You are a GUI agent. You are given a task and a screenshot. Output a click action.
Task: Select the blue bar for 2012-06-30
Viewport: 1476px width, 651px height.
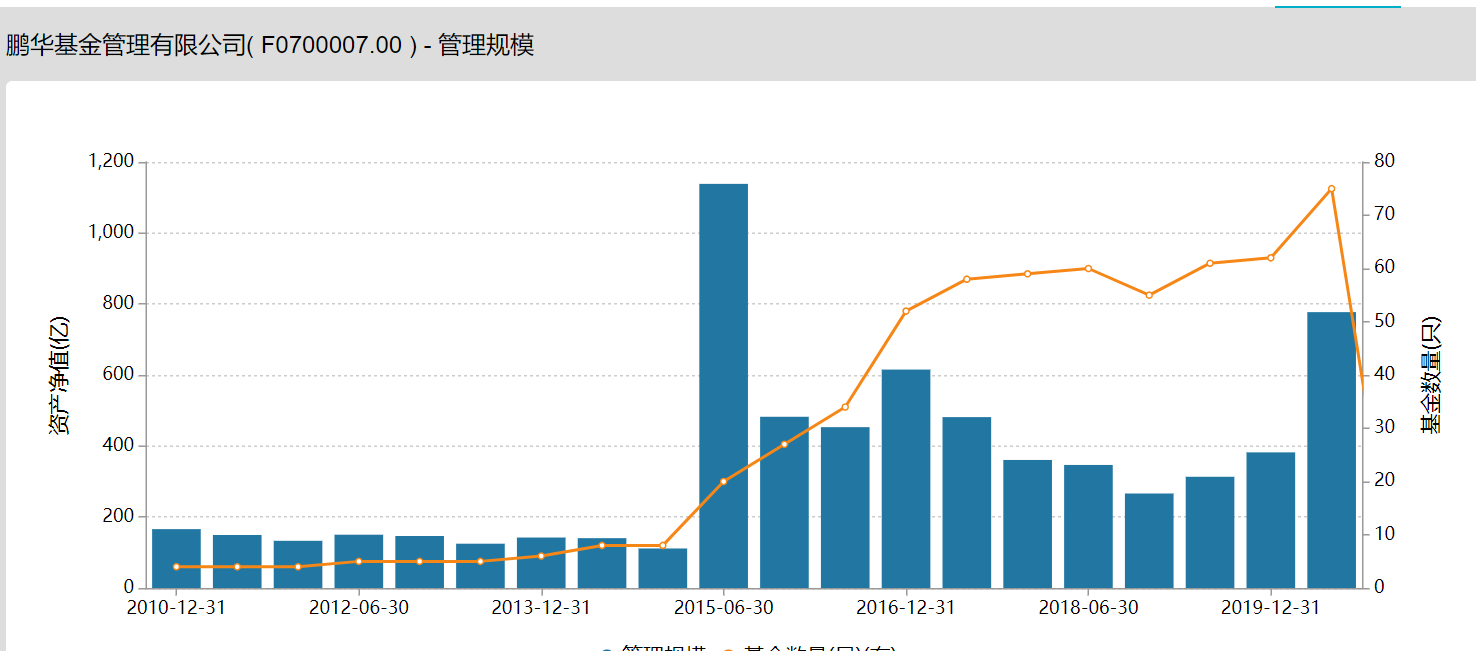[x=359, y=561]
